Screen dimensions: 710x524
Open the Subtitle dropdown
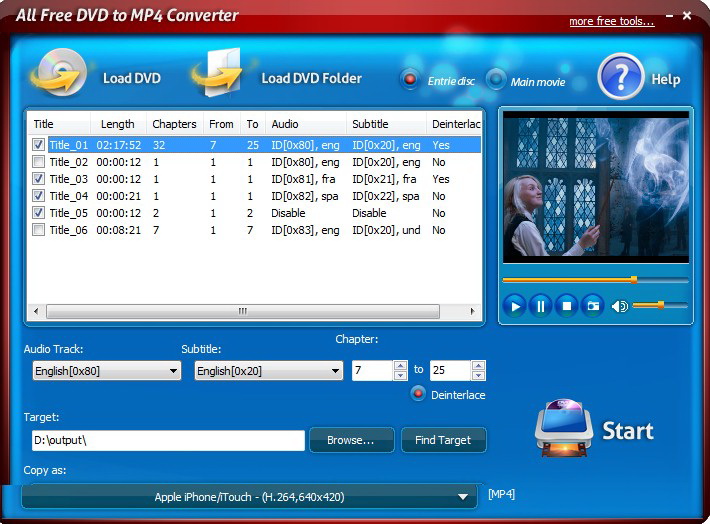tap(269, 371)
